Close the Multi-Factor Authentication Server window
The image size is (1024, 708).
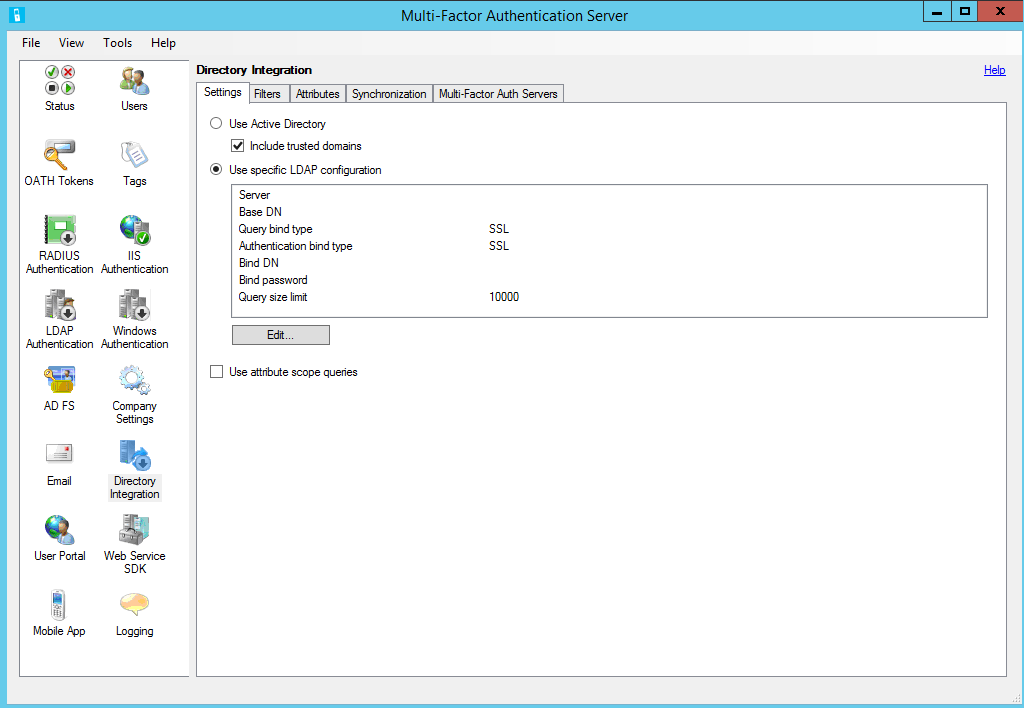pos(1000,11)
